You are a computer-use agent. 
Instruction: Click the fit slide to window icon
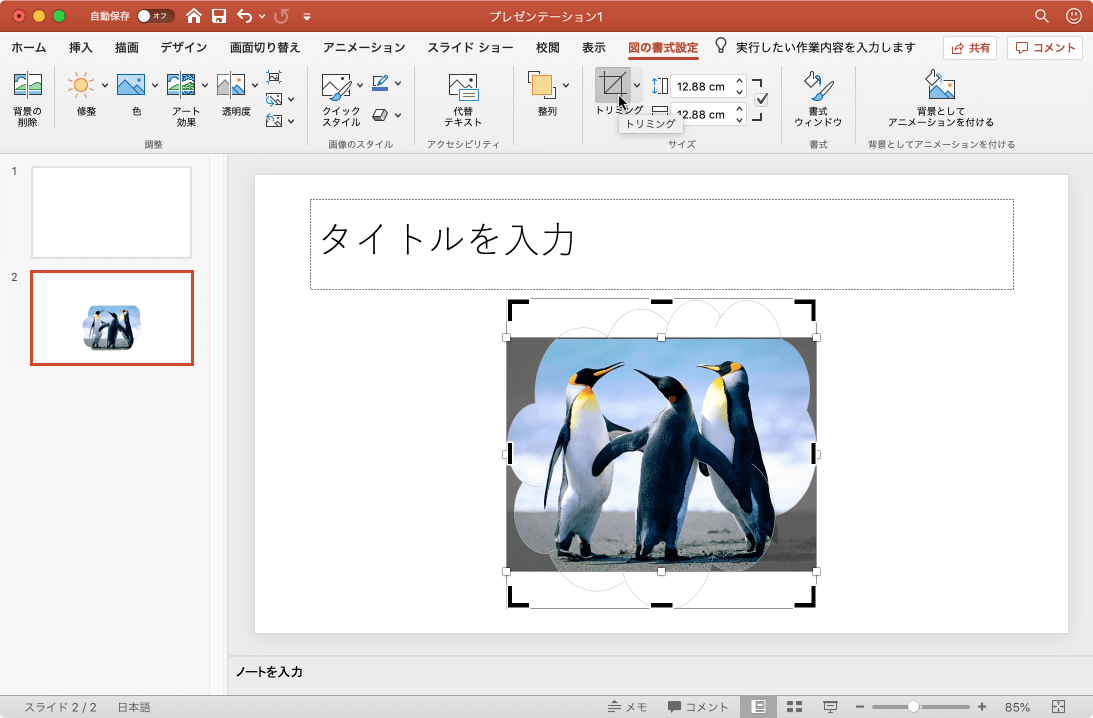coord(1059,707)
